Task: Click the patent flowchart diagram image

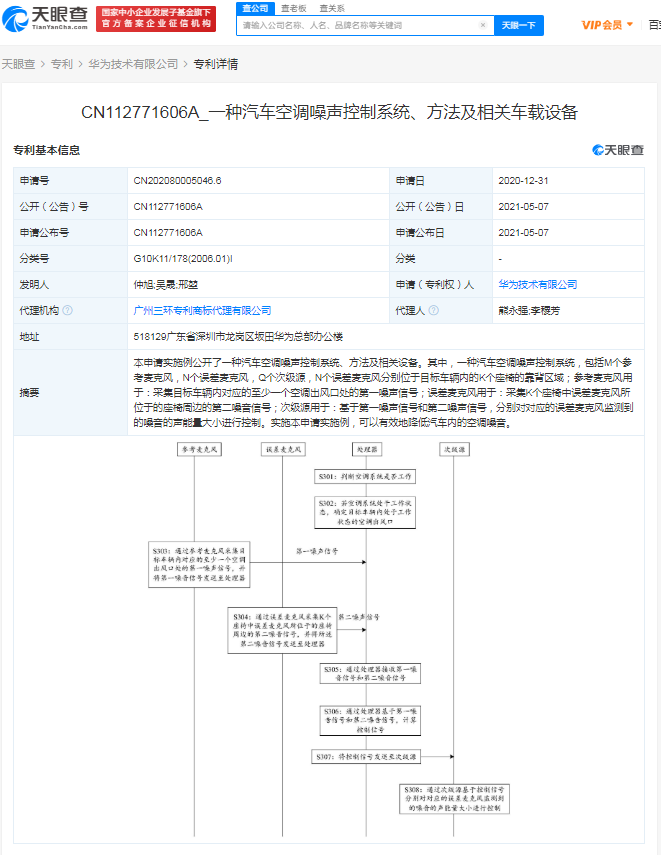Action: 329,639
